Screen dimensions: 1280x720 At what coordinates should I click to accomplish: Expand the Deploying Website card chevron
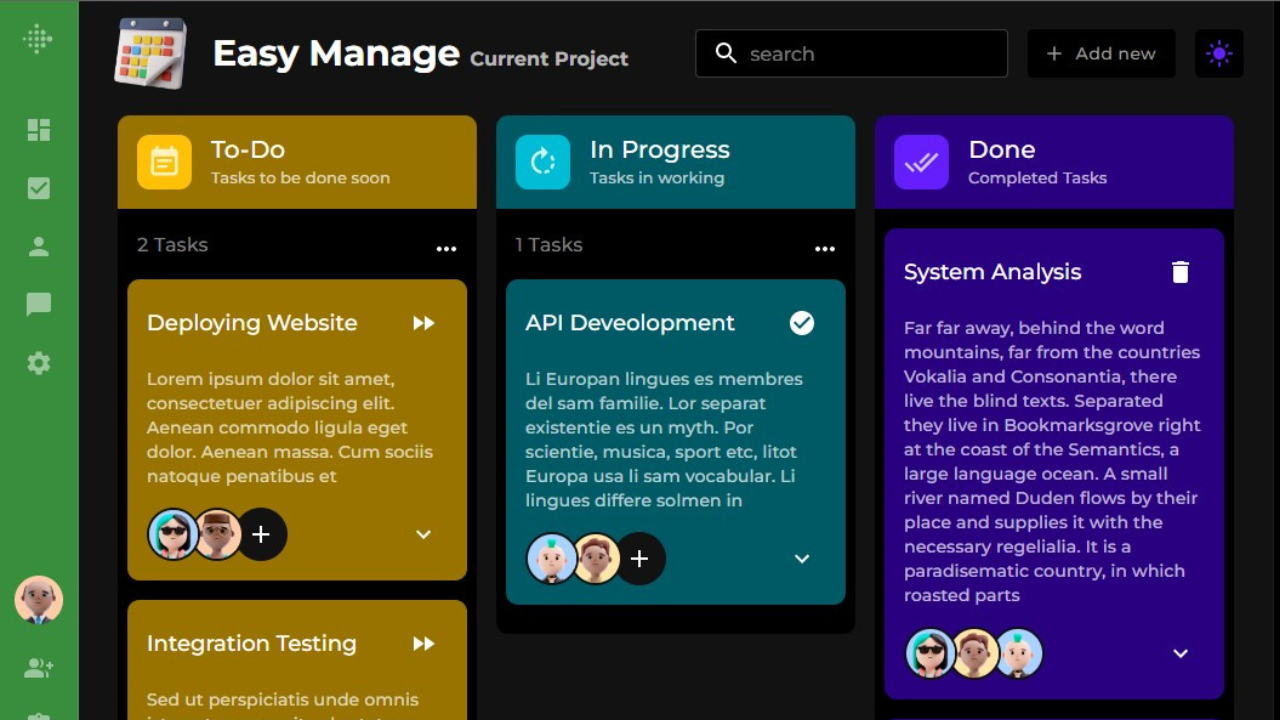424,534
